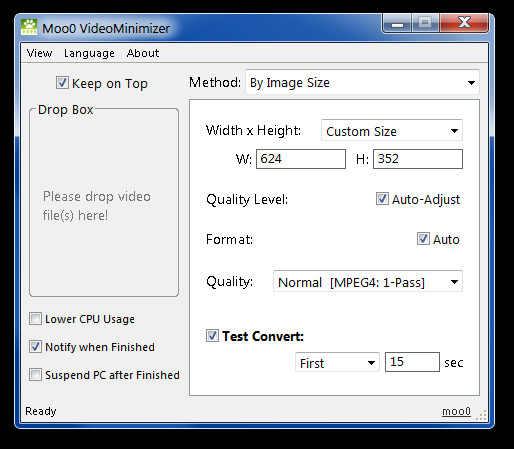Image resolution: width=514 pixels, height=449 pixels.
Task: Click the Quality Level label
Action: [x=247, y=200]
